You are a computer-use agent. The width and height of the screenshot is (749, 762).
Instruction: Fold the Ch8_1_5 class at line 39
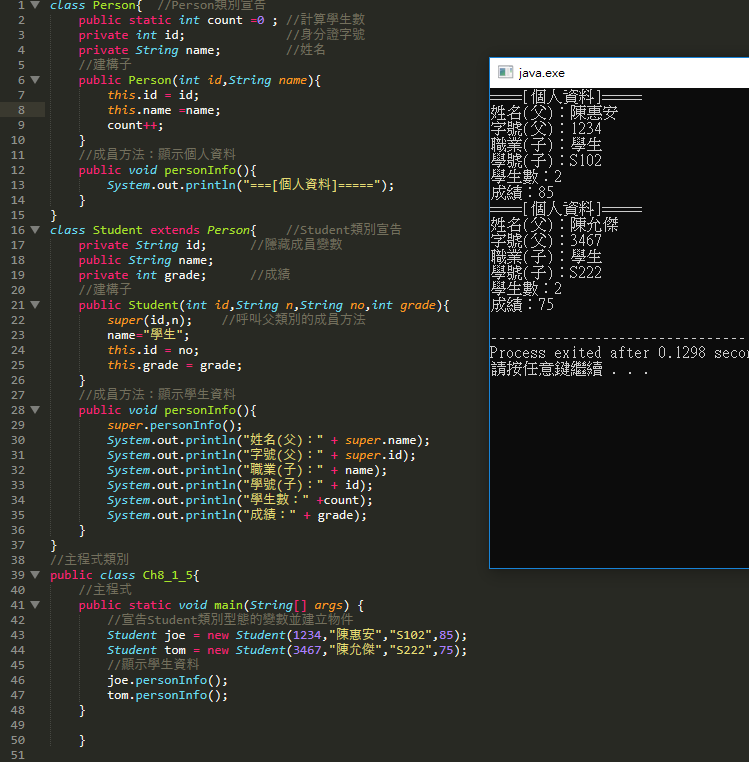35,575
